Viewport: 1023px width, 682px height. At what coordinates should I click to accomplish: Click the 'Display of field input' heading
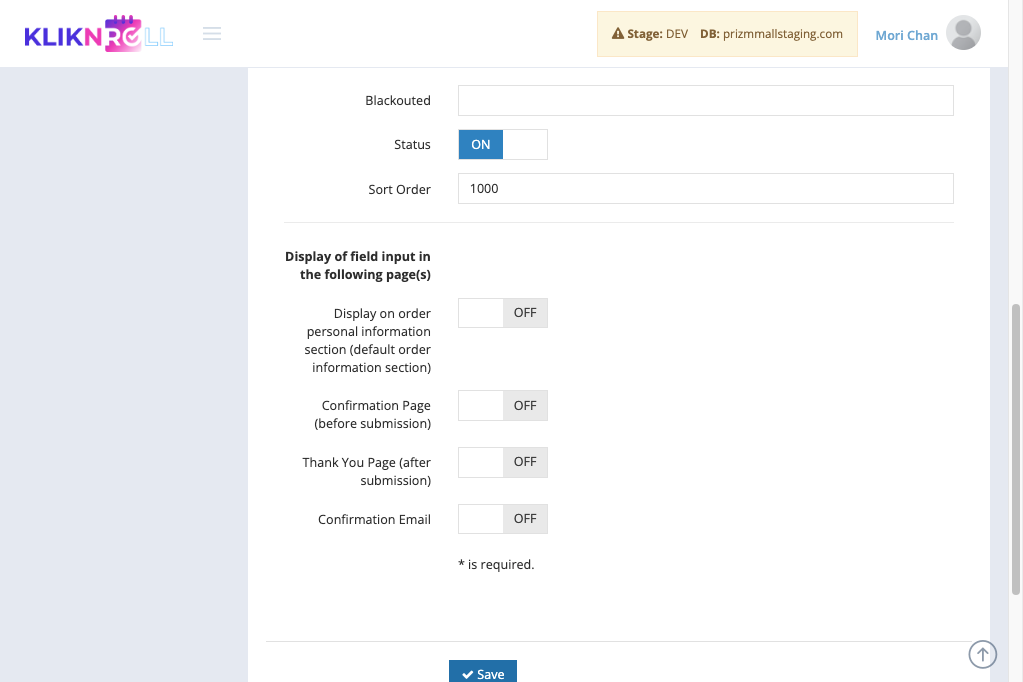point(358,266)
